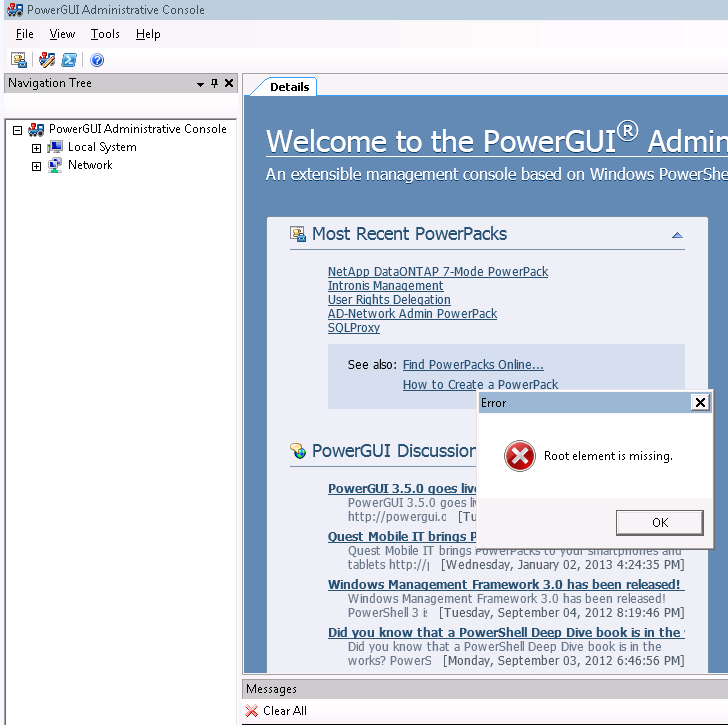Open the Help menu

148,34
